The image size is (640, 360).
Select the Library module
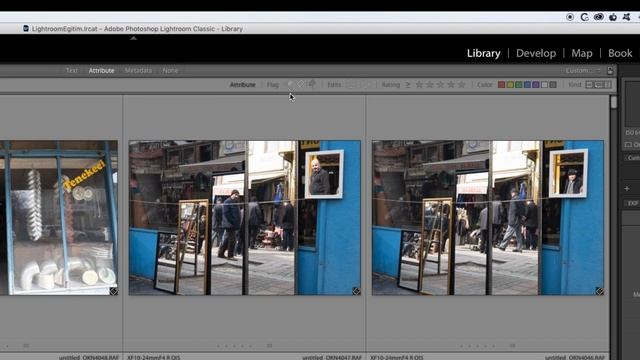(x=483, y=53)
